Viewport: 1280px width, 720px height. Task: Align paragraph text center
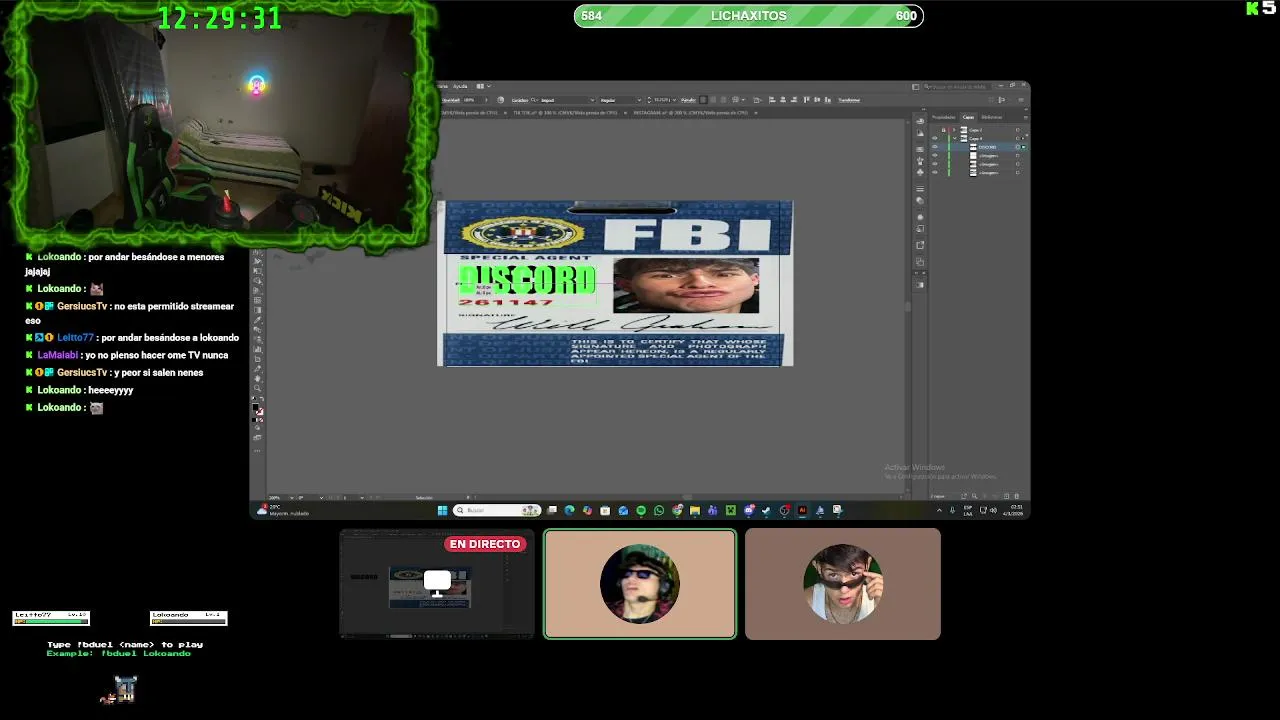[x=713, y=100]
